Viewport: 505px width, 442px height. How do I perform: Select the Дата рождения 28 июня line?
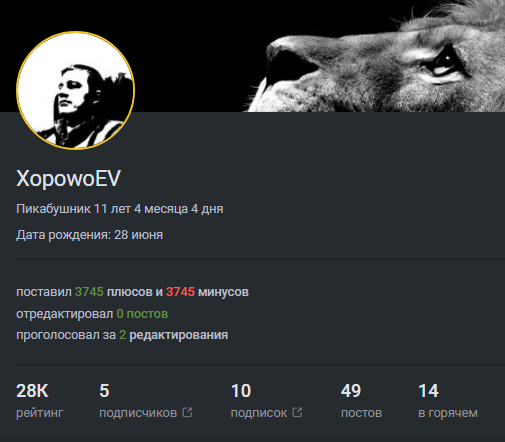(x=89, y=235)
